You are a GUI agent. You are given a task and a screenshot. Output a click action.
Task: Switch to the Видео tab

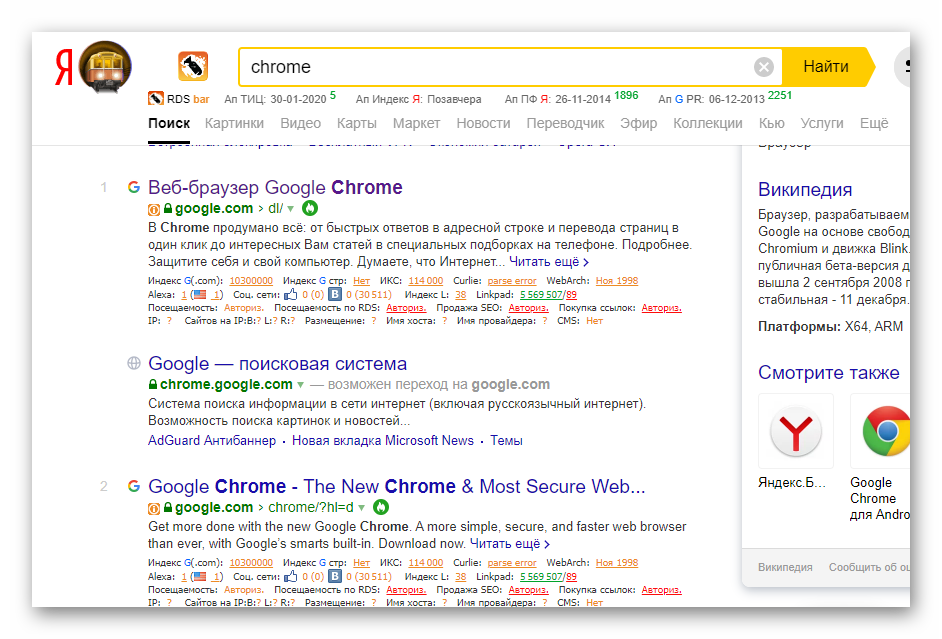[300, 123]
